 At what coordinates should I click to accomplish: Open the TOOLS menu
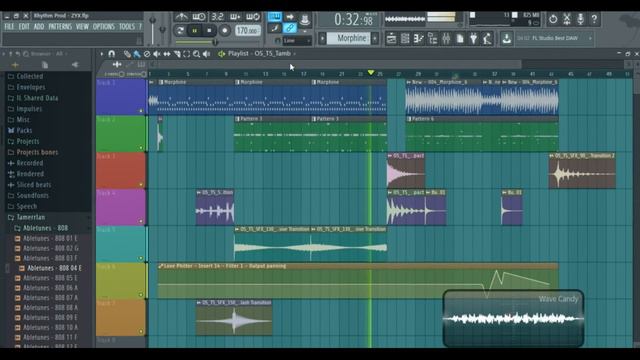tap(127, 27)
